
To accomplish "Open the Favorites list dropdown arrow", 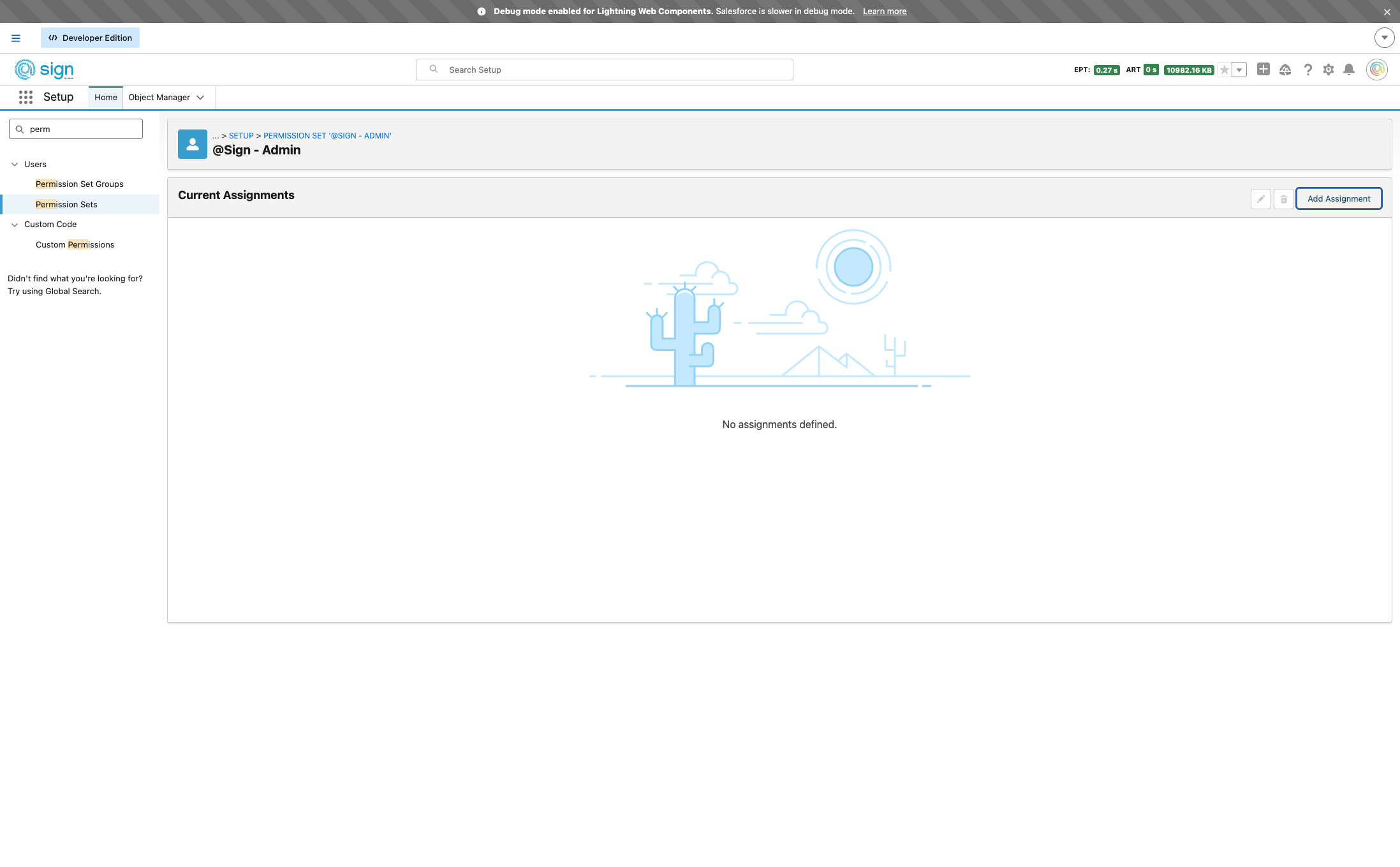I will [1239, 70].
